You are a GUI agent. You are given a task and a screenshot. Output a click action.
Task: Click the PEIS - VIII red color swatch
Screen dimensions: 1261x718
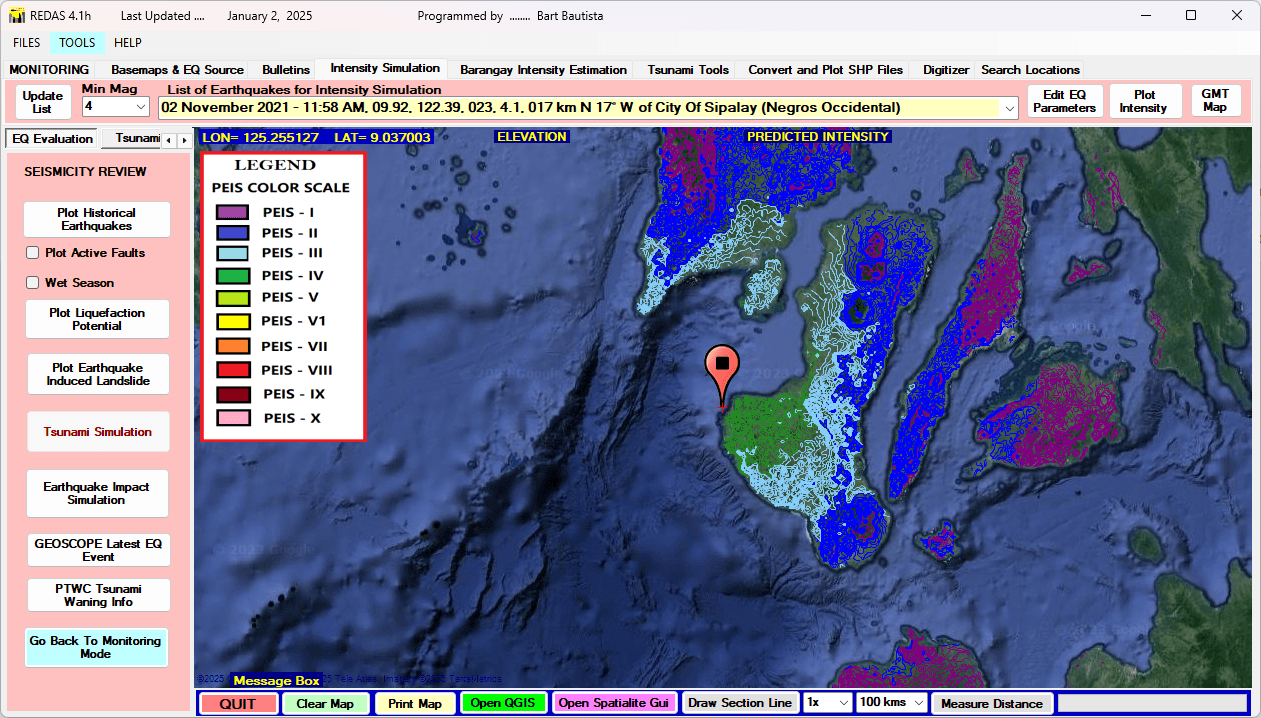232,371
